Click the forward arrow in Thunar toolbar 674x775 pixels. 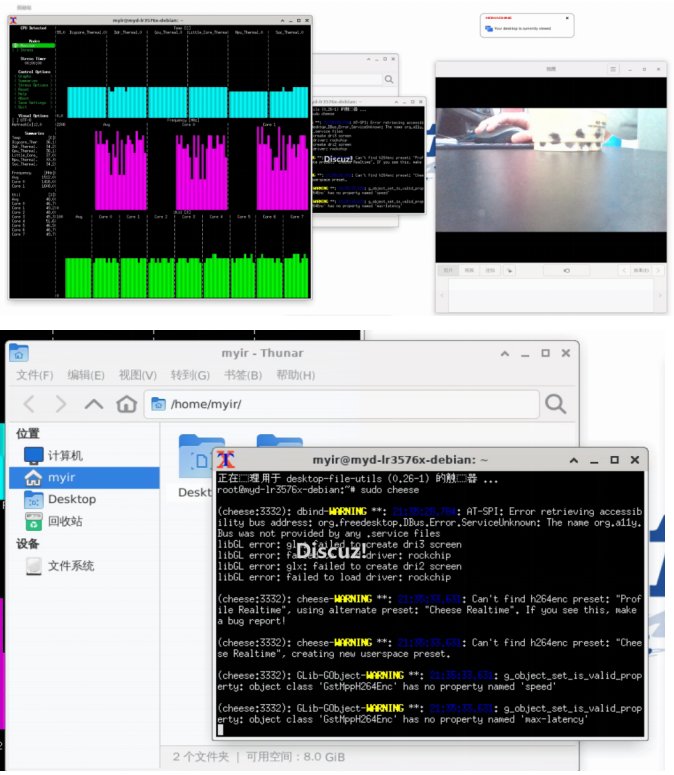click(61, 404)
